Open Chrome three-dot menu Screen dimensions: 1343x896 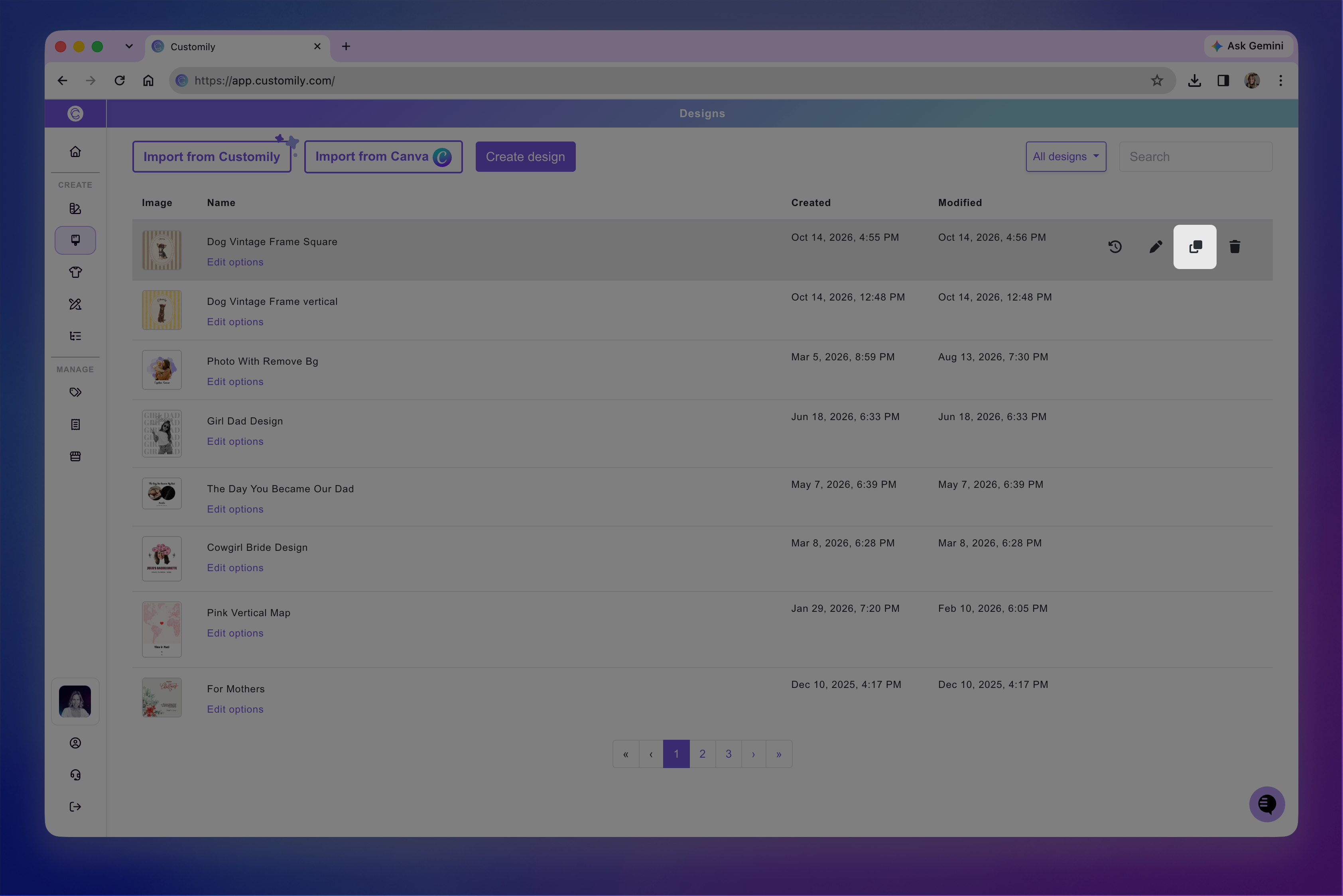[x=1281, y=81]
